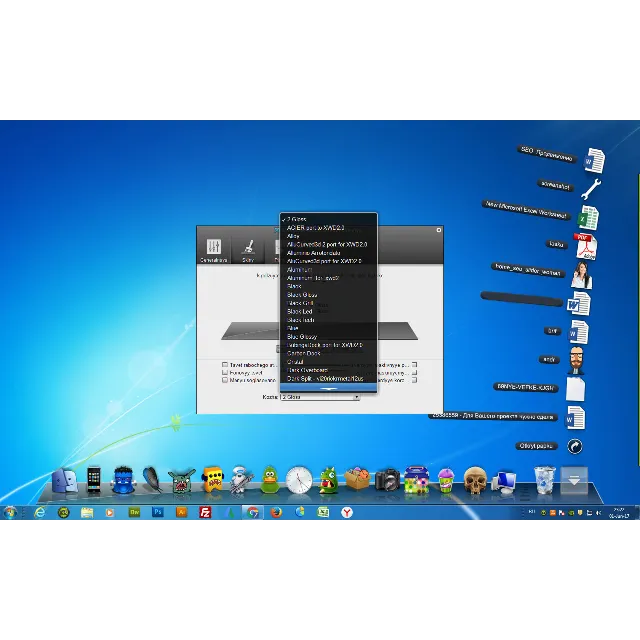This screenshot has width=640, height=640.
Task: Select the sliders settings tab in dialog
Action: click(213, 251)
